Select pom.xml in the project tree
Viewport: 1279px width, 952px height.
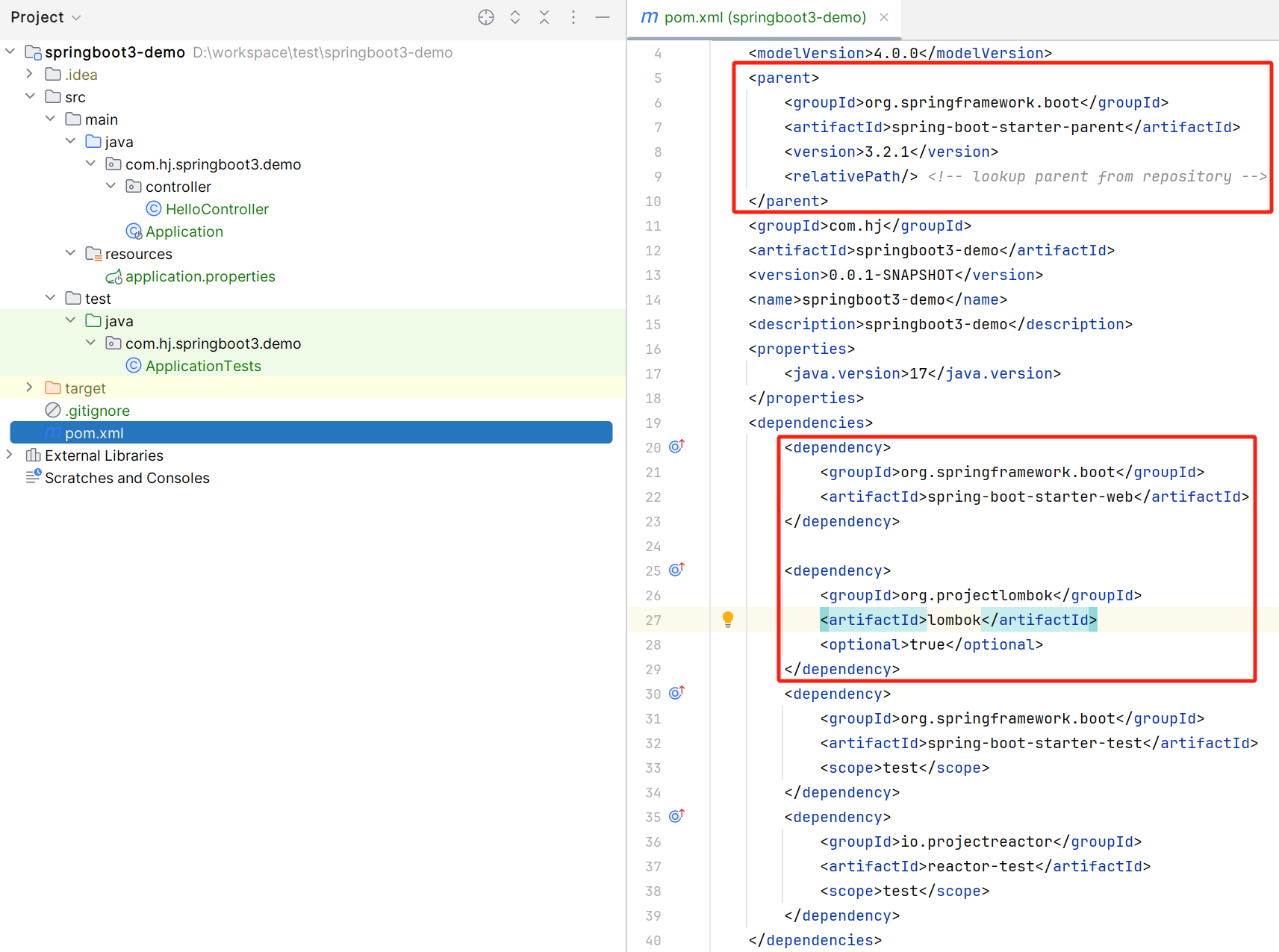311,432
